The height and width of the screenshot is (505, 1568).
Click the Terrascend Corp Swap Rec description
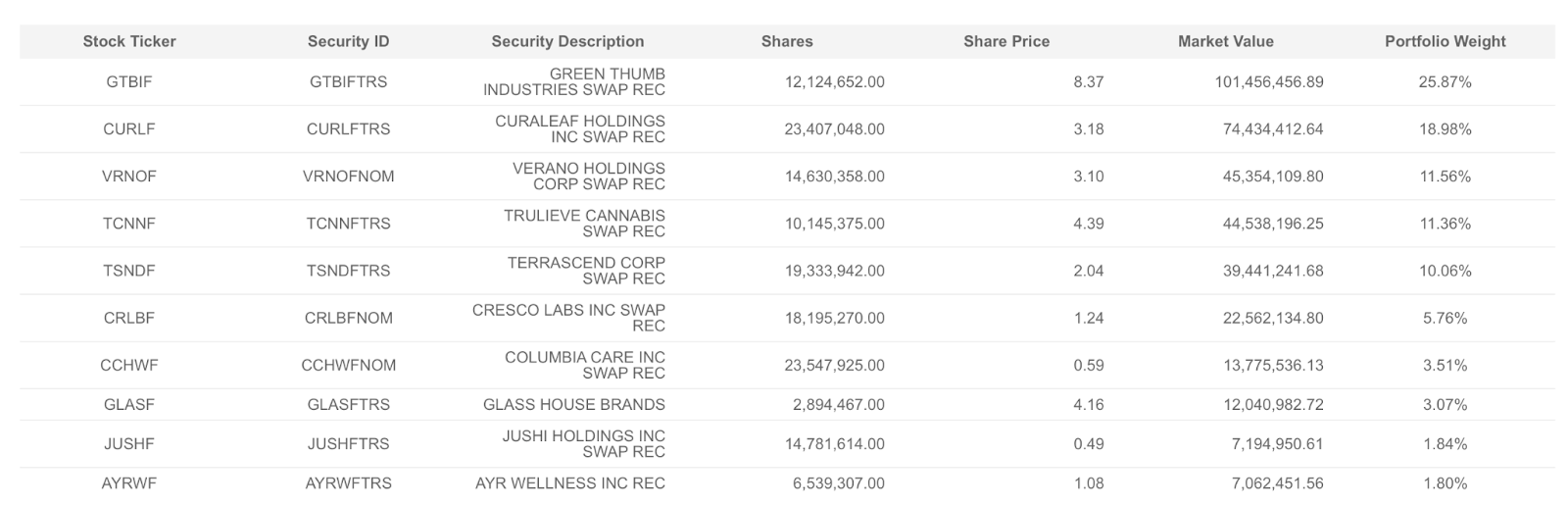tap(586, 271)
